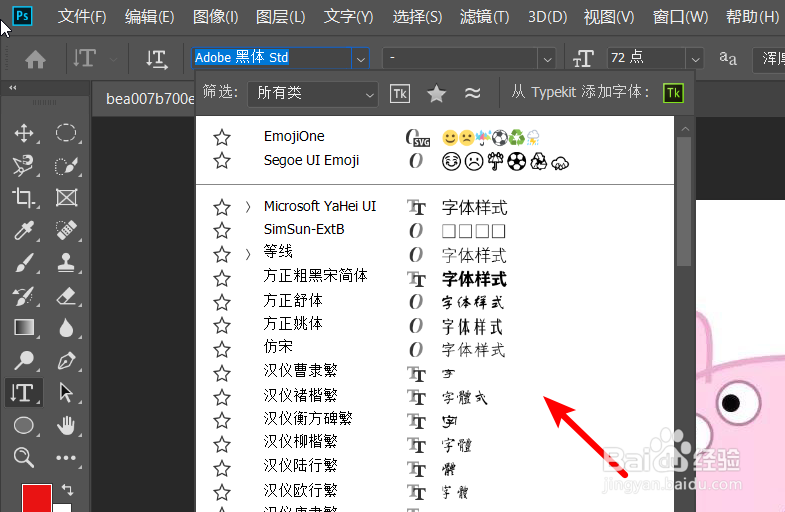Open the font size dropdown arrow
785x512 pixels.
(695, 59)
